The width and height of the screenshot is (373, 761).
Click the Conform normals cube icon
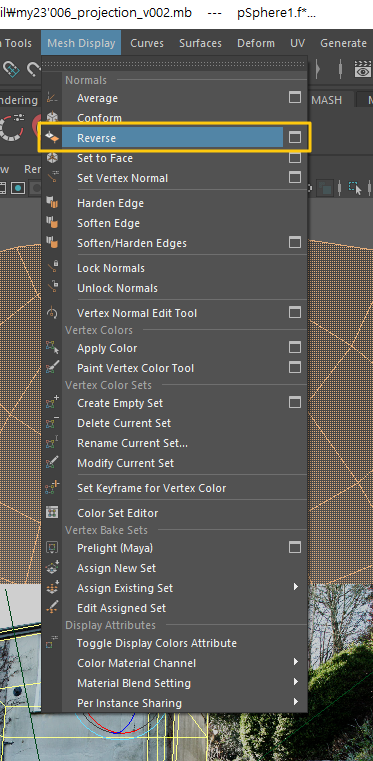(52, 117)
